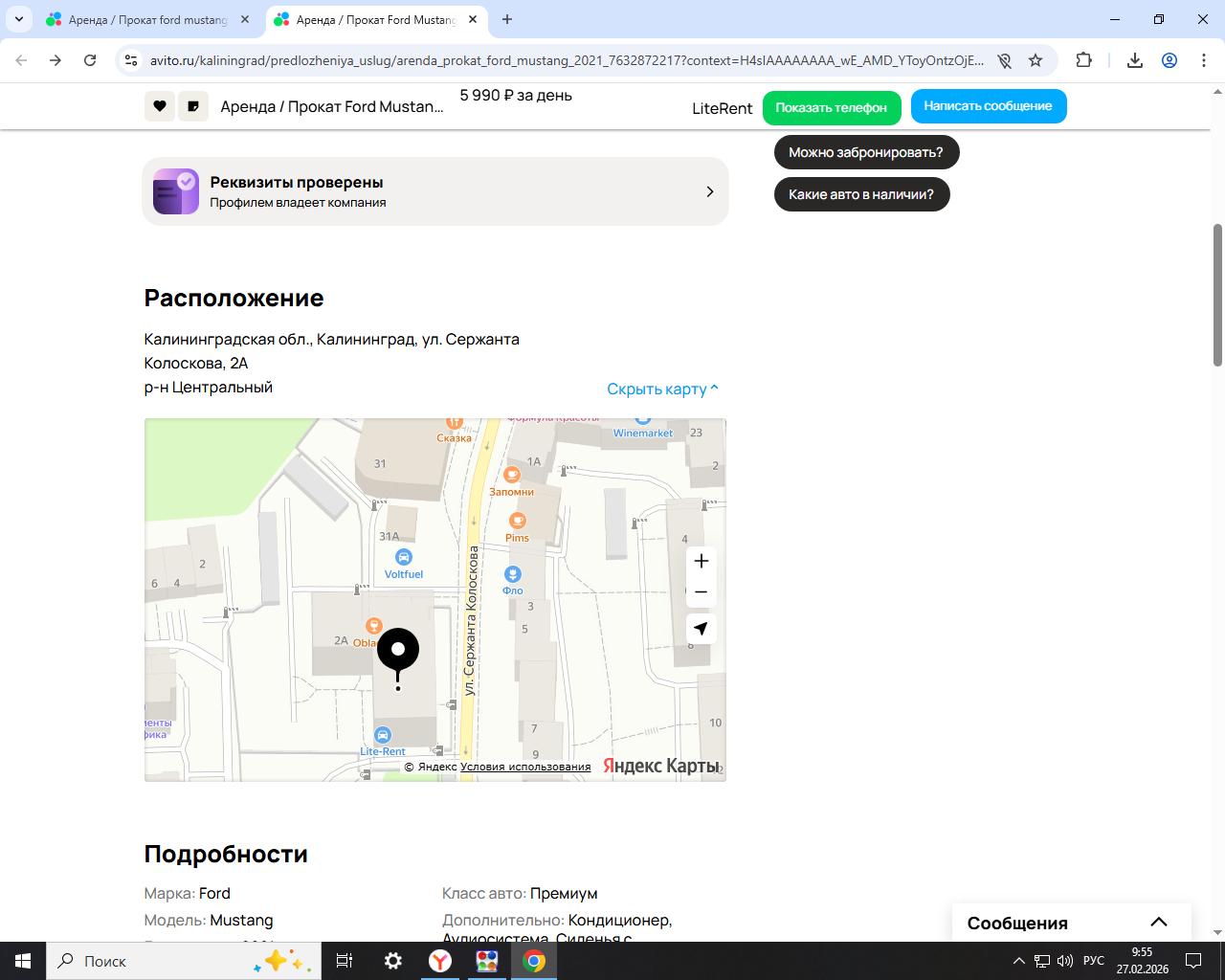The image size is (1225, 980).
Task: Locate me with the map arrow button
Action: point(702,629)
